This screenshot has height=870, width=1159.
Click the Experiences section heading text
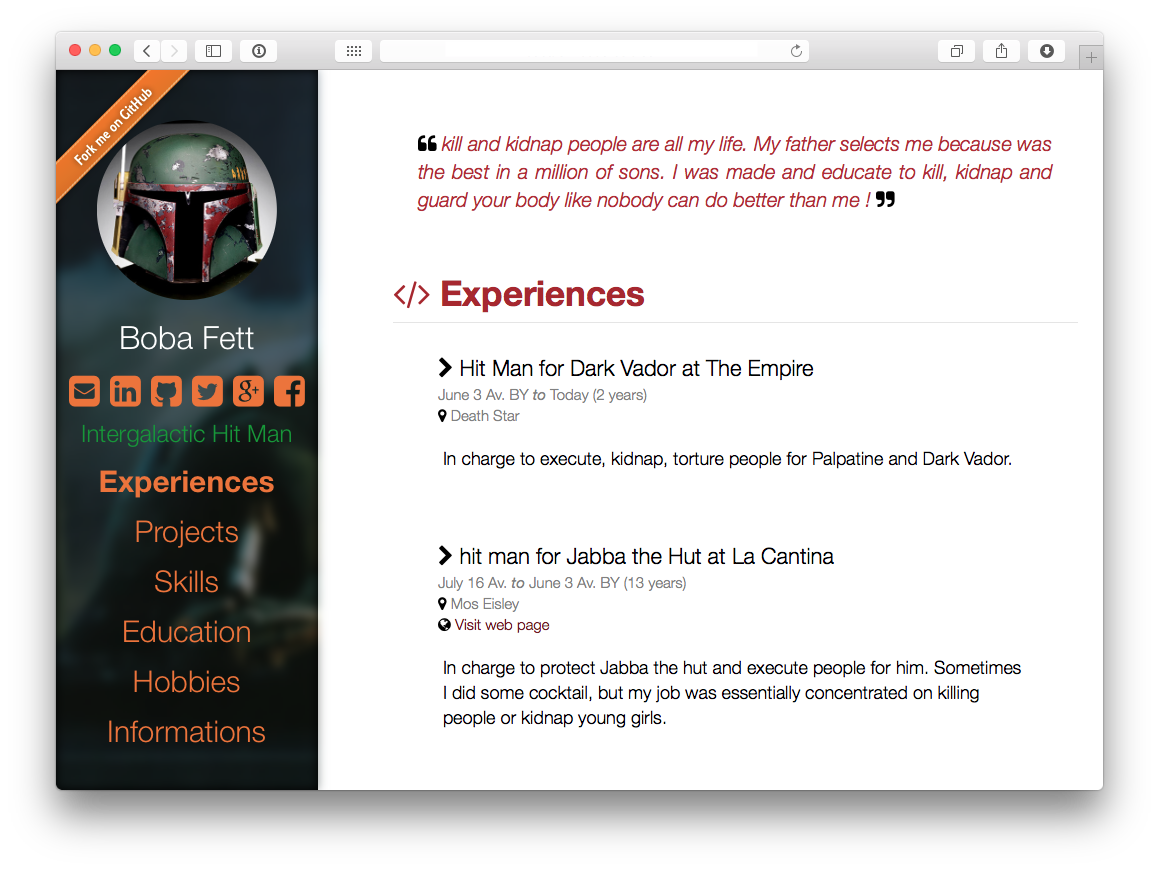pyautogui.click(x=543, y=294)
